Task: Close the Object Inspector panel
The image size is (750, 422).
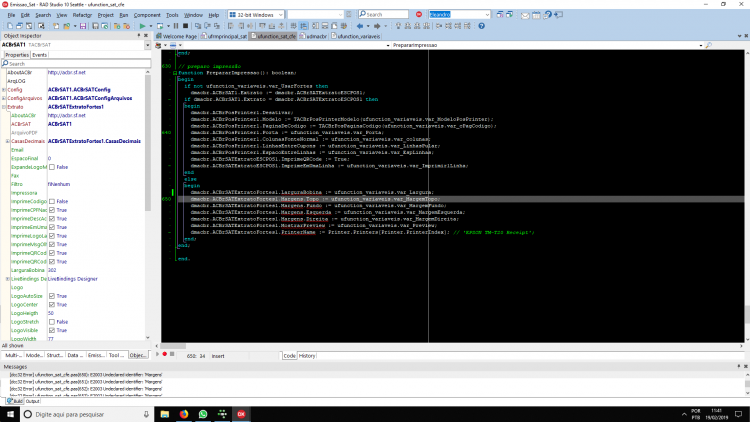Action: click(x=146, y=36)
